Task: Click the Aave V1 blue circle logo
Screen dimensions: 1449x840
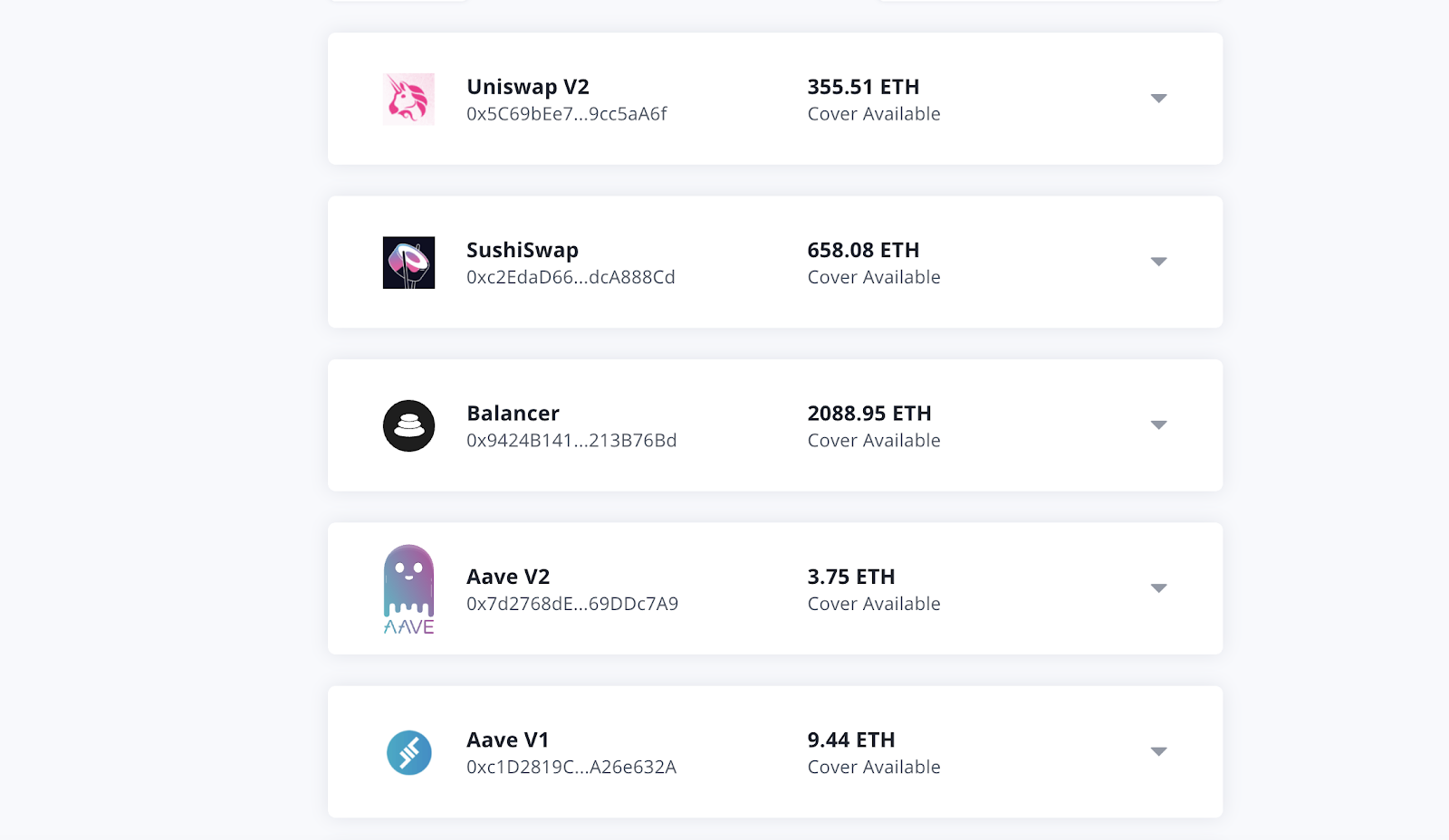Action: click(x=408, y=752)
